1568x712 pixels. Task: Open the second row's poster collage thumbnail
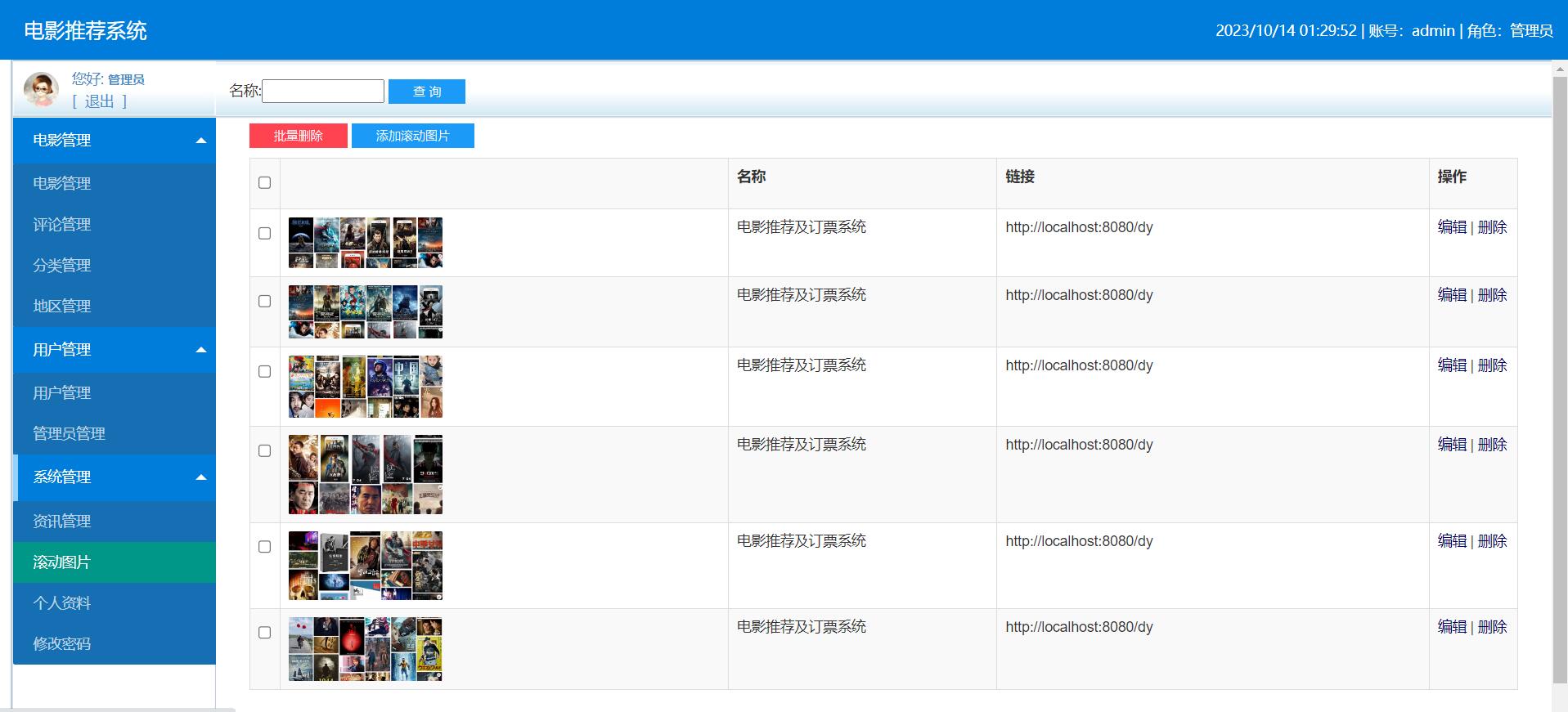coord(366,311)
